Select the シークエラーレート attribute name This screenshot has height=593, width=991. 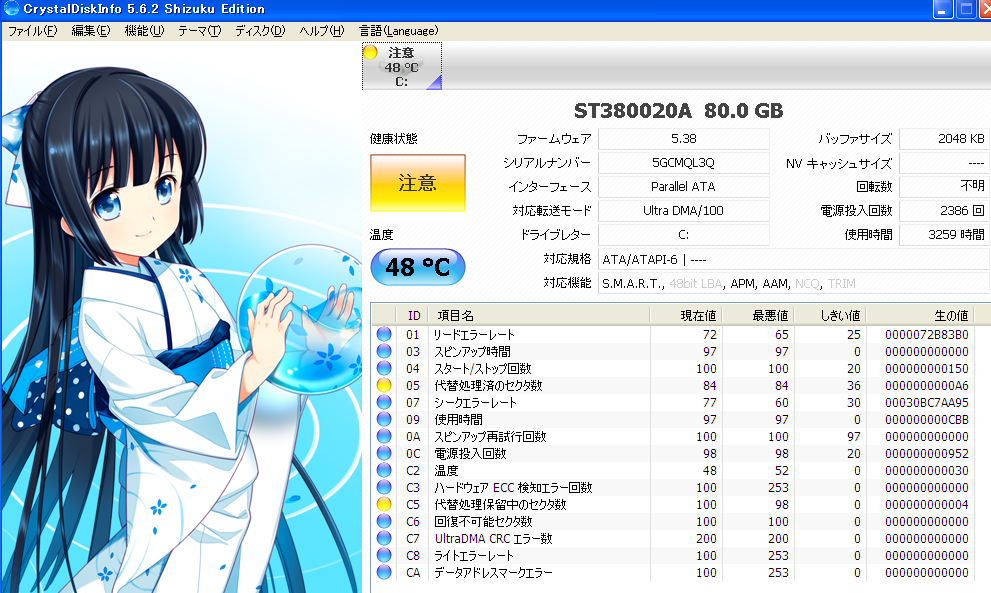(x=475, y=403)
